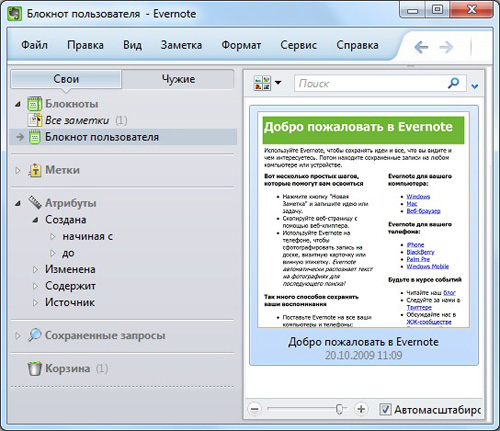Switch to the Чужие tab

[178, 79]
